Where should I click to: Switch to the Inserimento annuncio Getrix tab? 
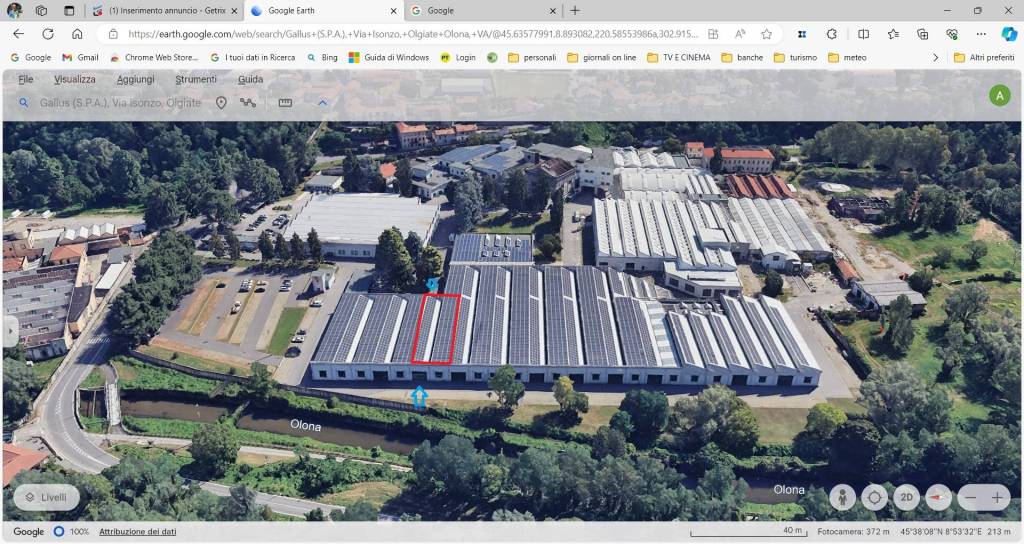(x=165, y=11)
